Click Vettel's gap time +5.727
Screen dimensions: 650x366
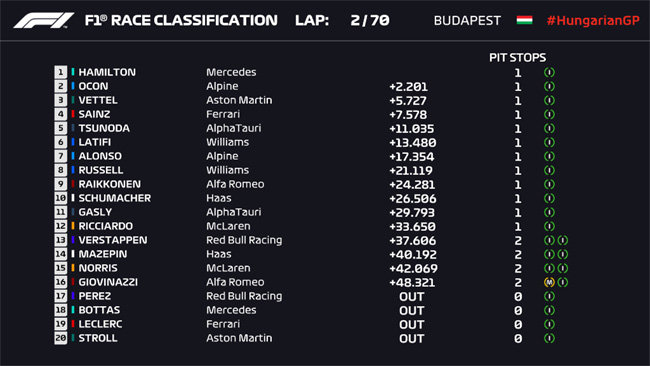click(x=407, y=101)
